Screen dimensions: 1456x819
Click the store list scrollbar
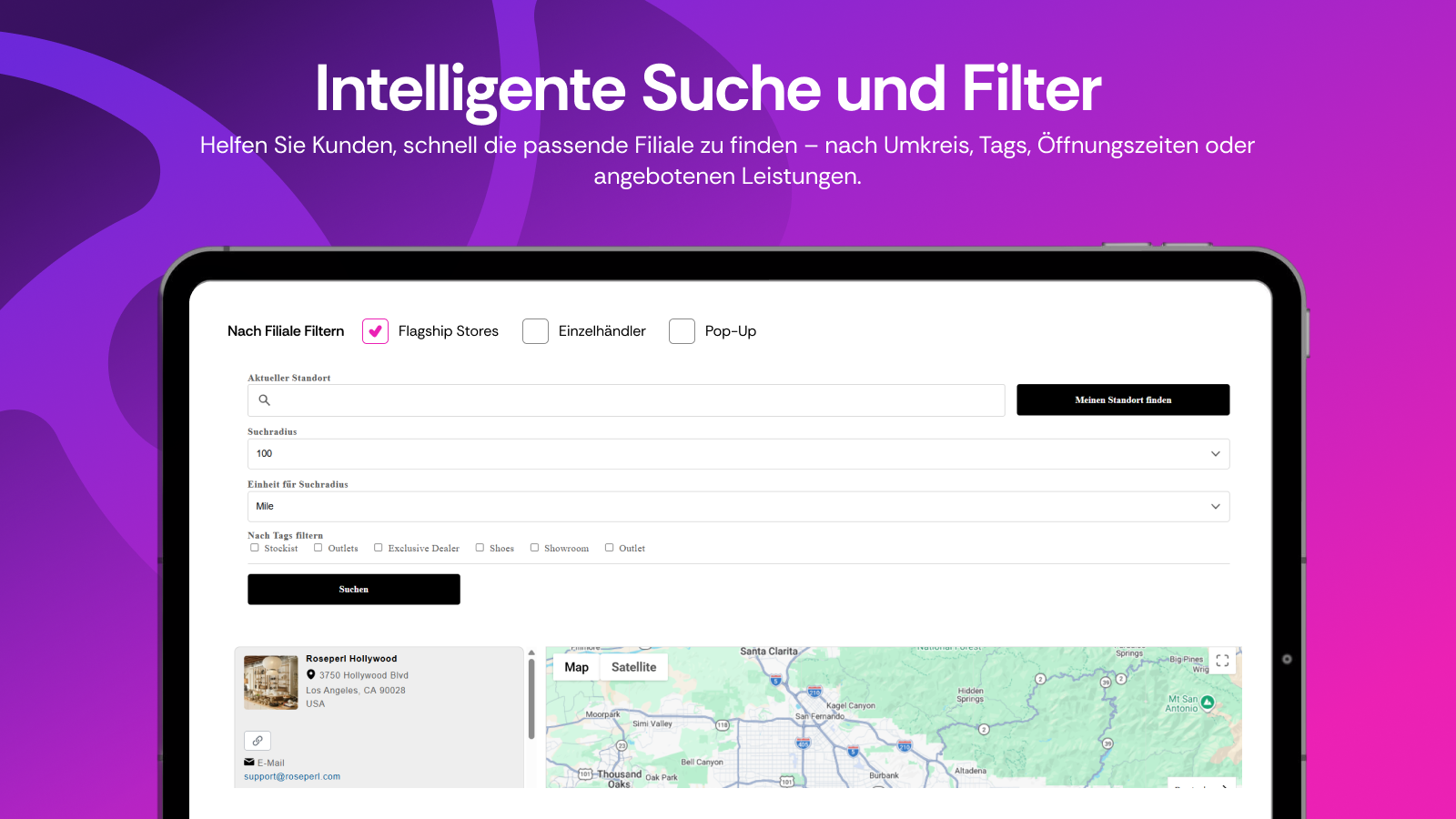click(x=531, y=699)
